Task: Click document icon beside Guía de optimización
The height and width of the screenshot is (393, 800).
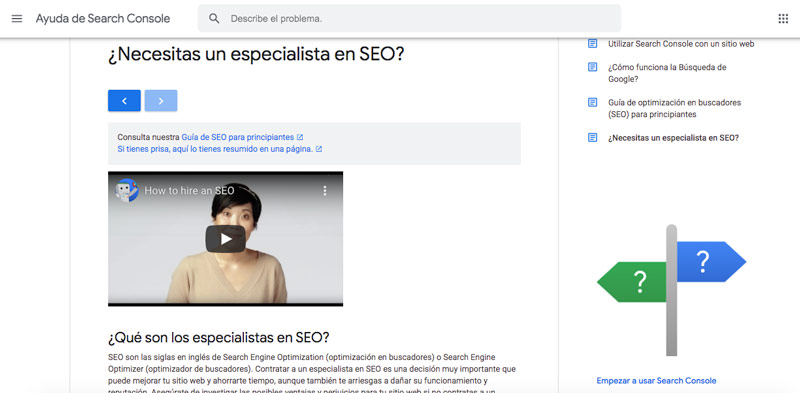Action: pos(592,102)
